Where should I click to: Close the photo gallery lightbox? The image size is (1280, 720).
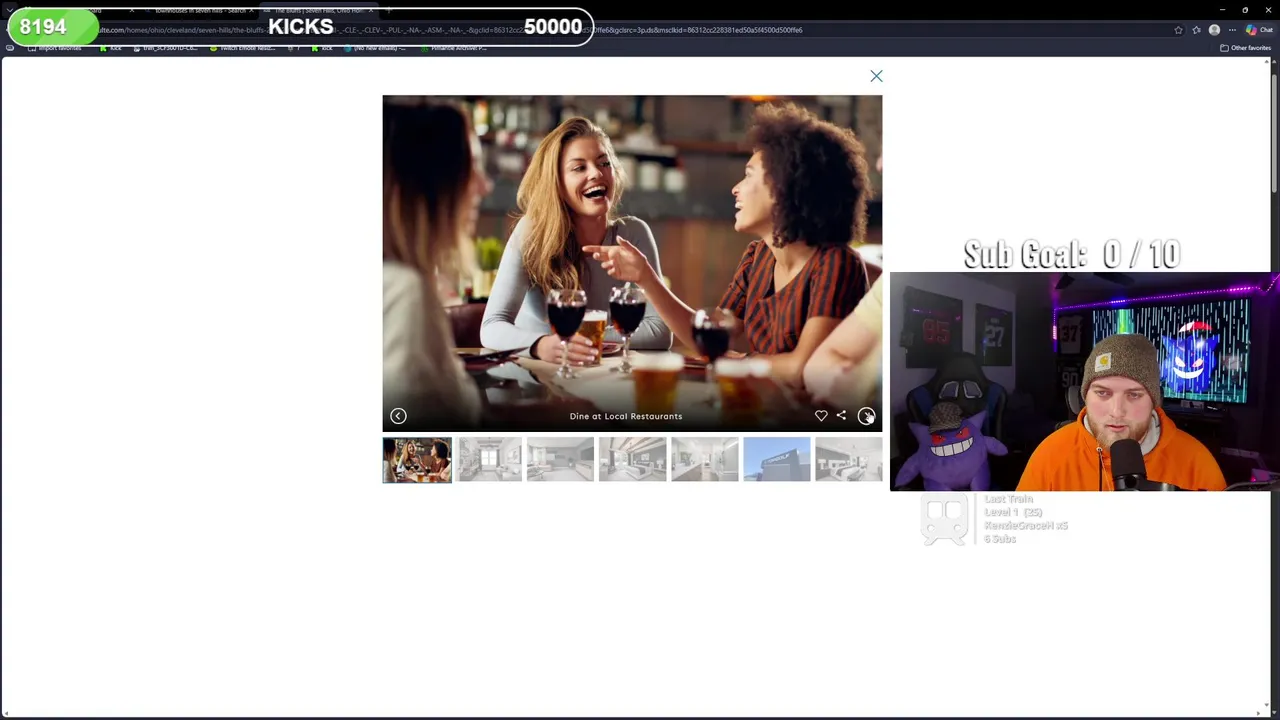pyautogui.click(x=876, y=76)
